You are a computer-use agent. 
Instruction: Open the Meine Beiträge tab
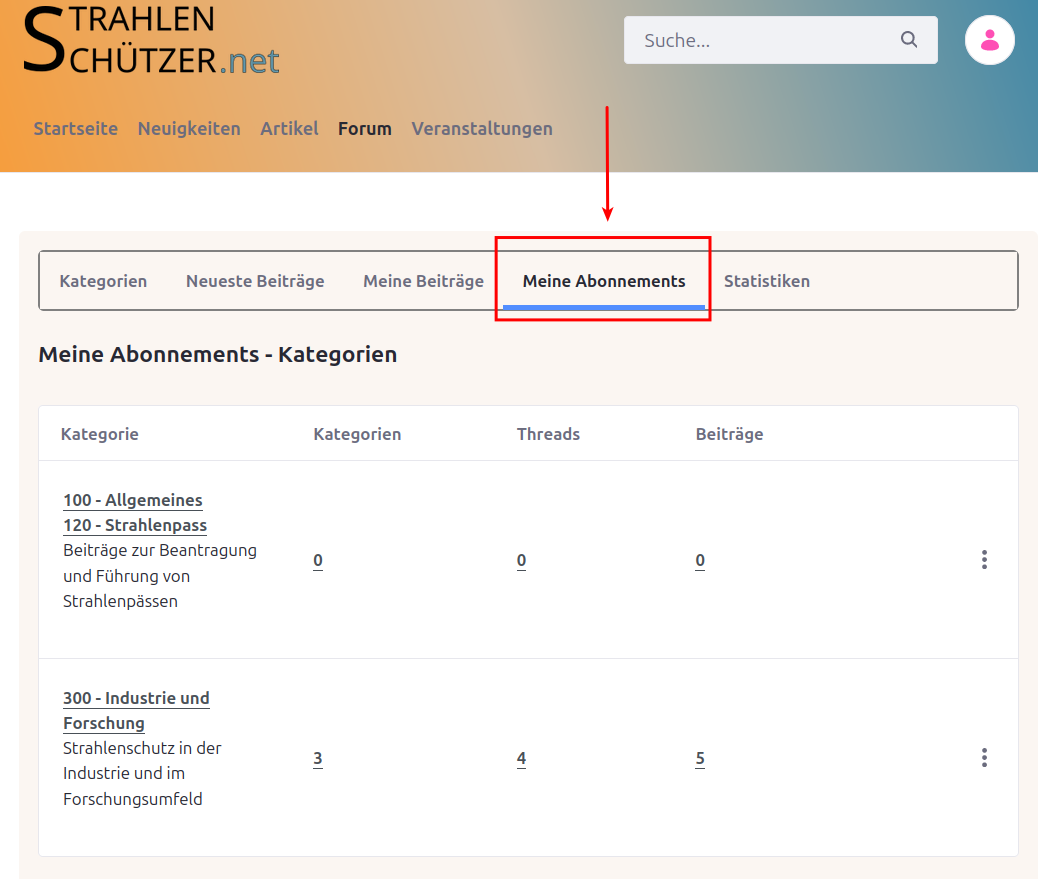coord(423,281)
